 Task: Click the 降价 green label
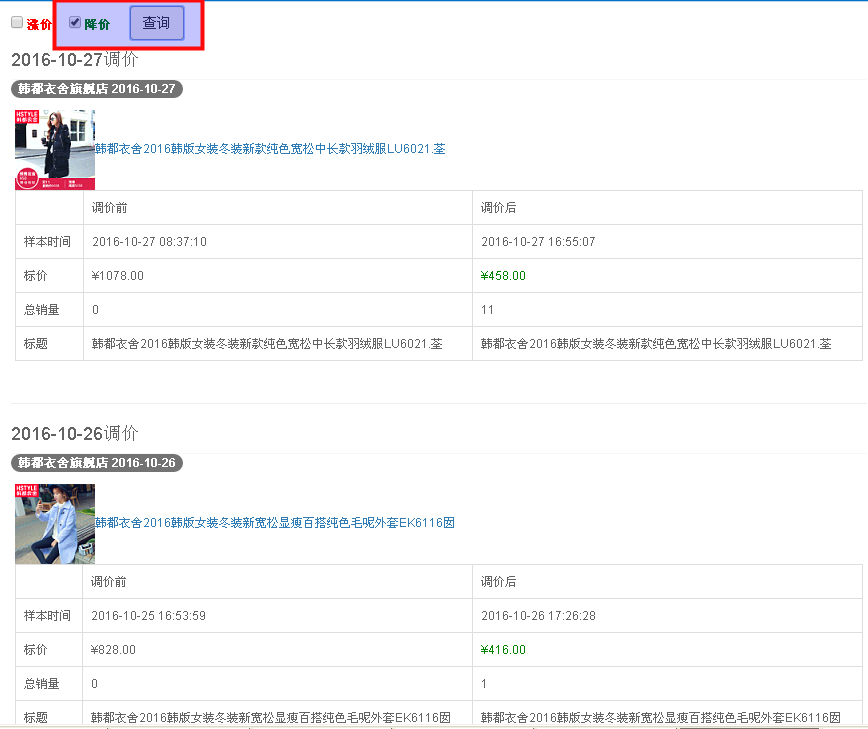point(97,24)
